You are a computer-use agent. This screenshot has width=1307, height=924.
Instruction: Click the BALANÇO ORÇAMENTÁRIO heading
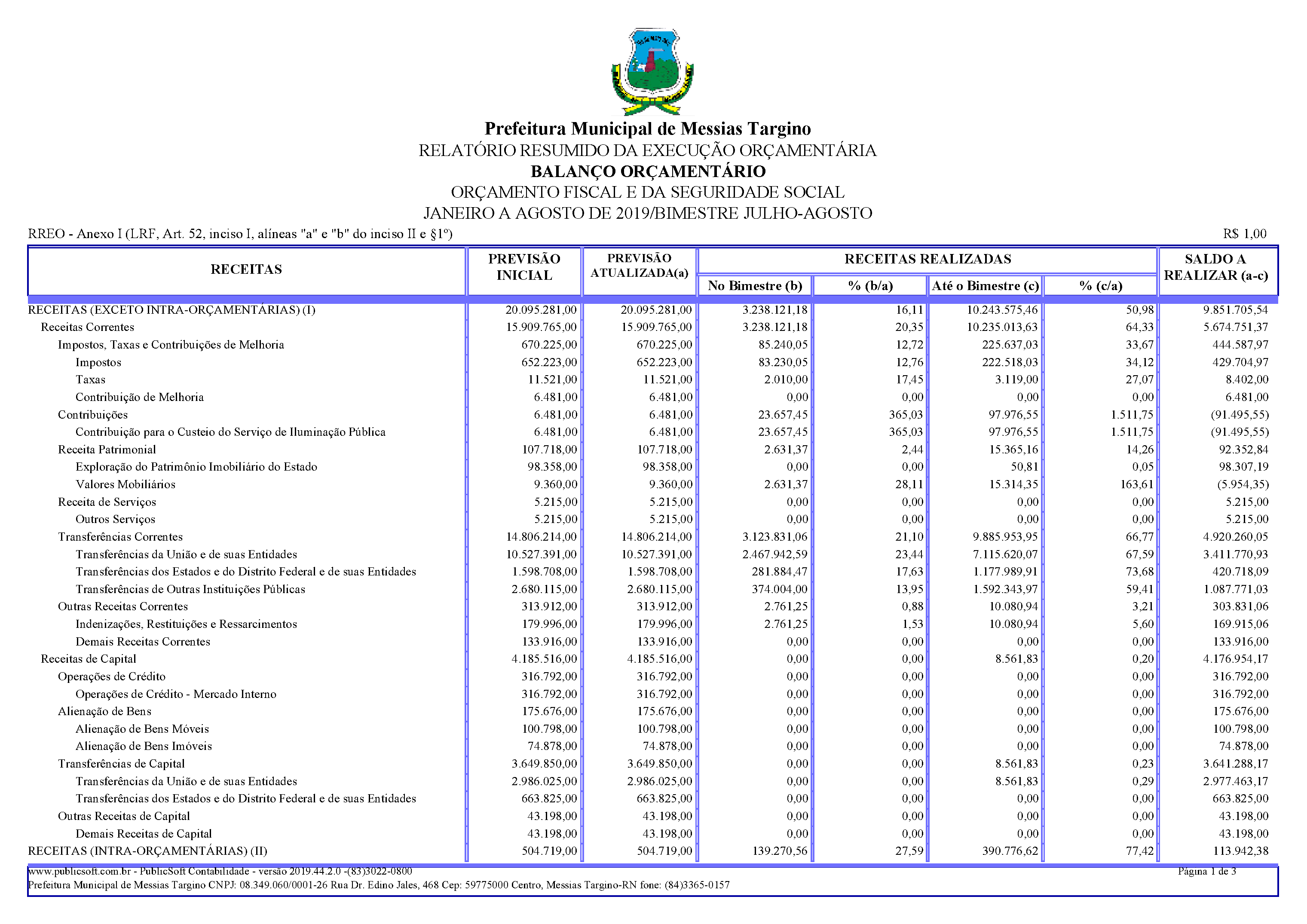648,171
